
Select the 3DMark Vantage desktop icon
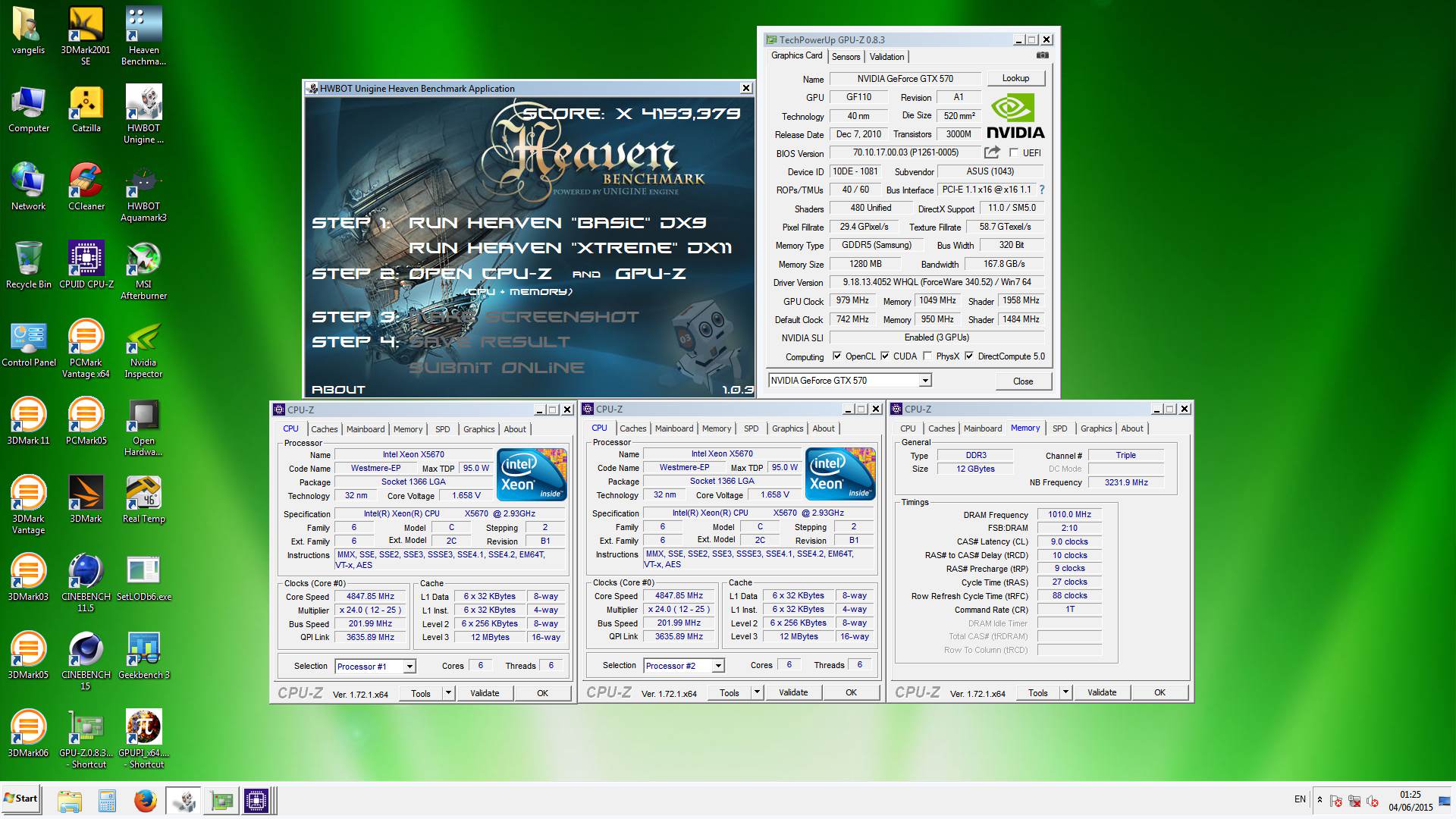(x=28, y=505)
